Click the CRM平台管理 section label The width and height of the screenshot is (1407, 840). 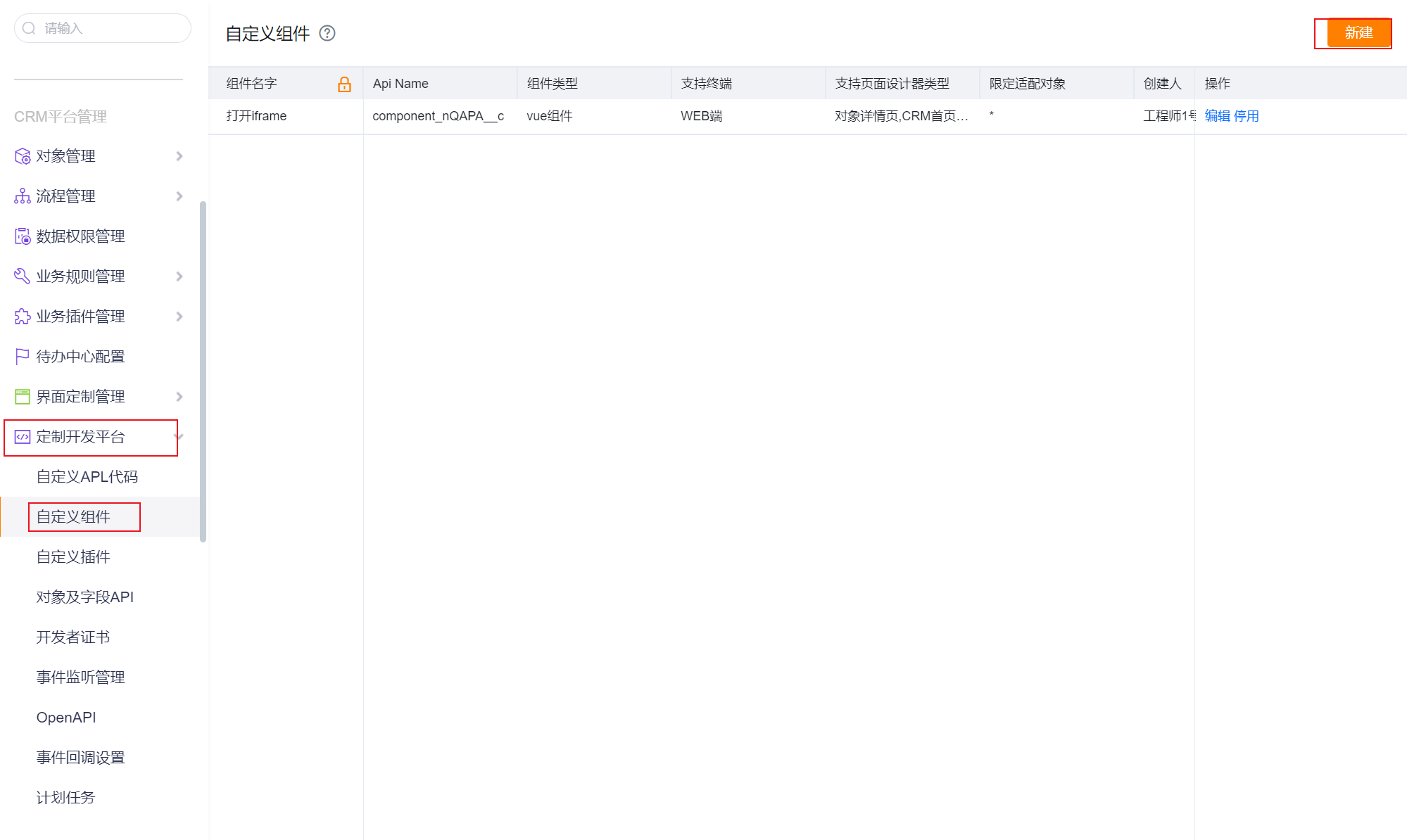tap(61, 117)
